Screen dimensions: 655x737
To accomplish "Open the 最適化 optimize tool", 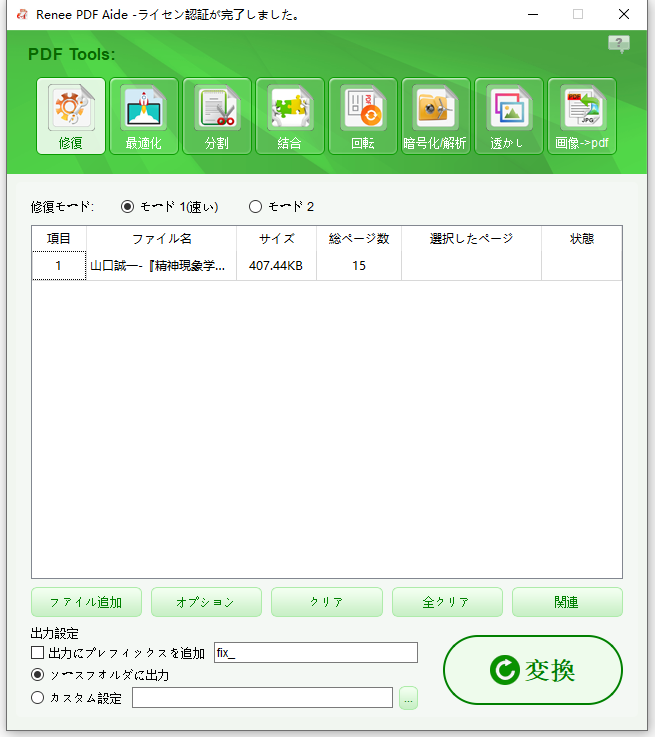I will 144,116.
